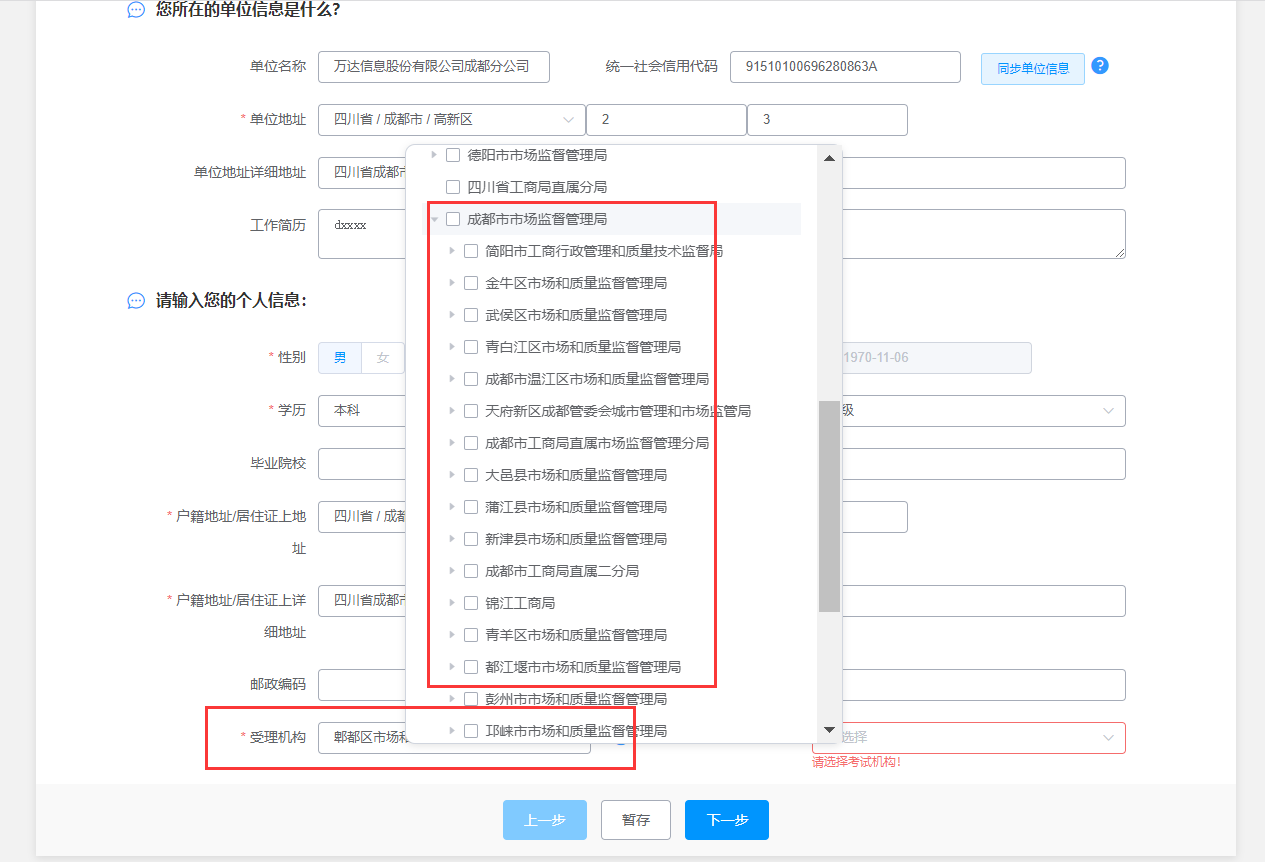Open the 考试机构 select dropdown
The image size is (1265, 862).
coord(968,738)
